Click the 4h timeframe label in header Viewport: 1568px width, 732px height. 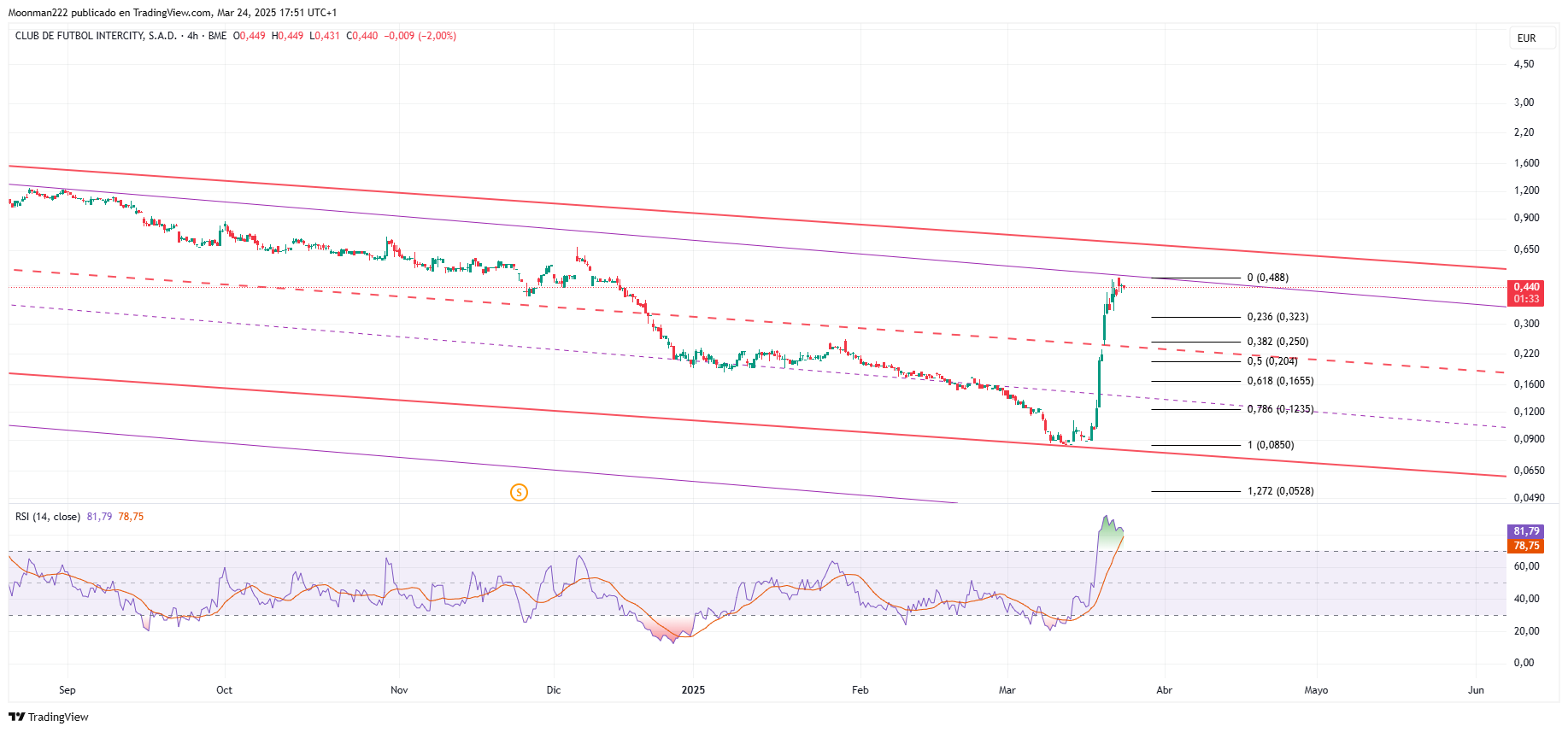[193, 36]
